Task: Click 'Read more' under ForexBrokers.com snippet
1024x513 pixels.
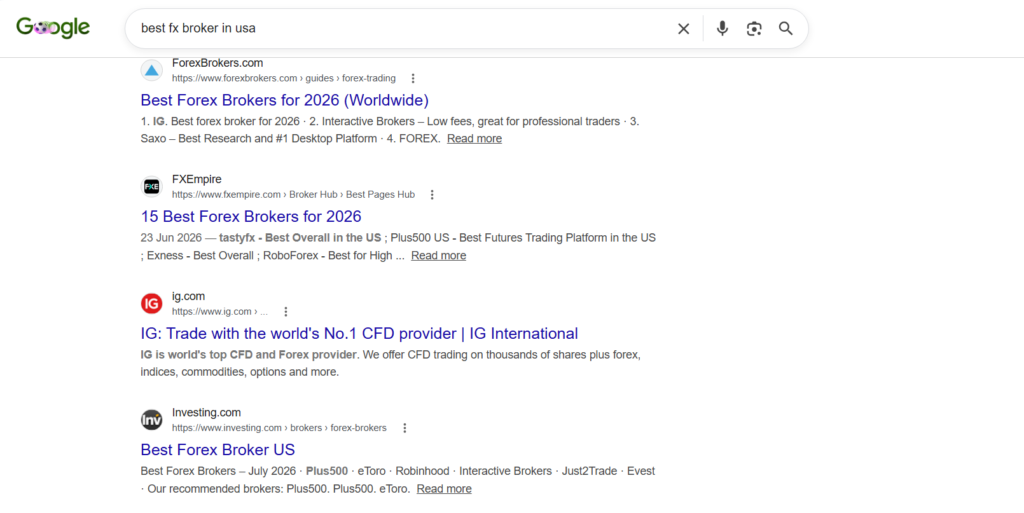Action: pos(474,138)
